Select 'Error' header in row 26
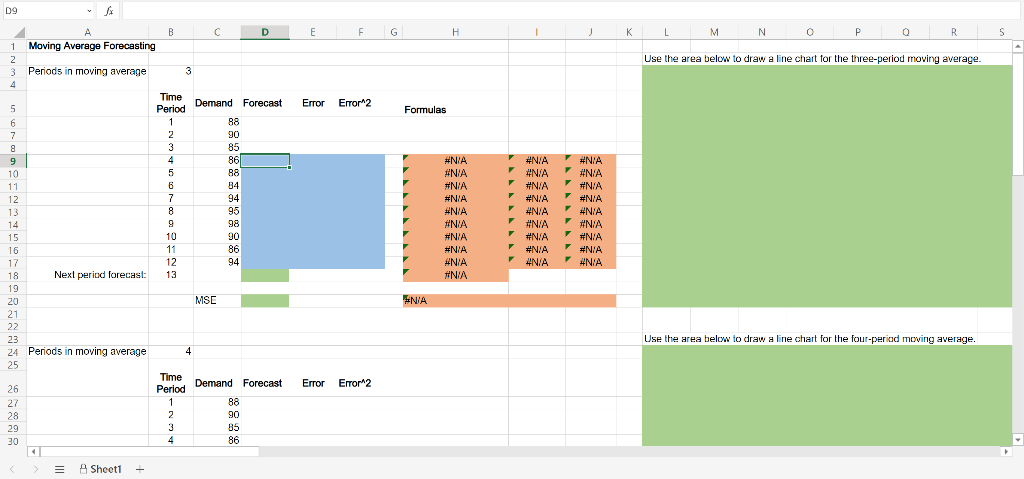This screenshot has height=479, width=1024. 313,384
